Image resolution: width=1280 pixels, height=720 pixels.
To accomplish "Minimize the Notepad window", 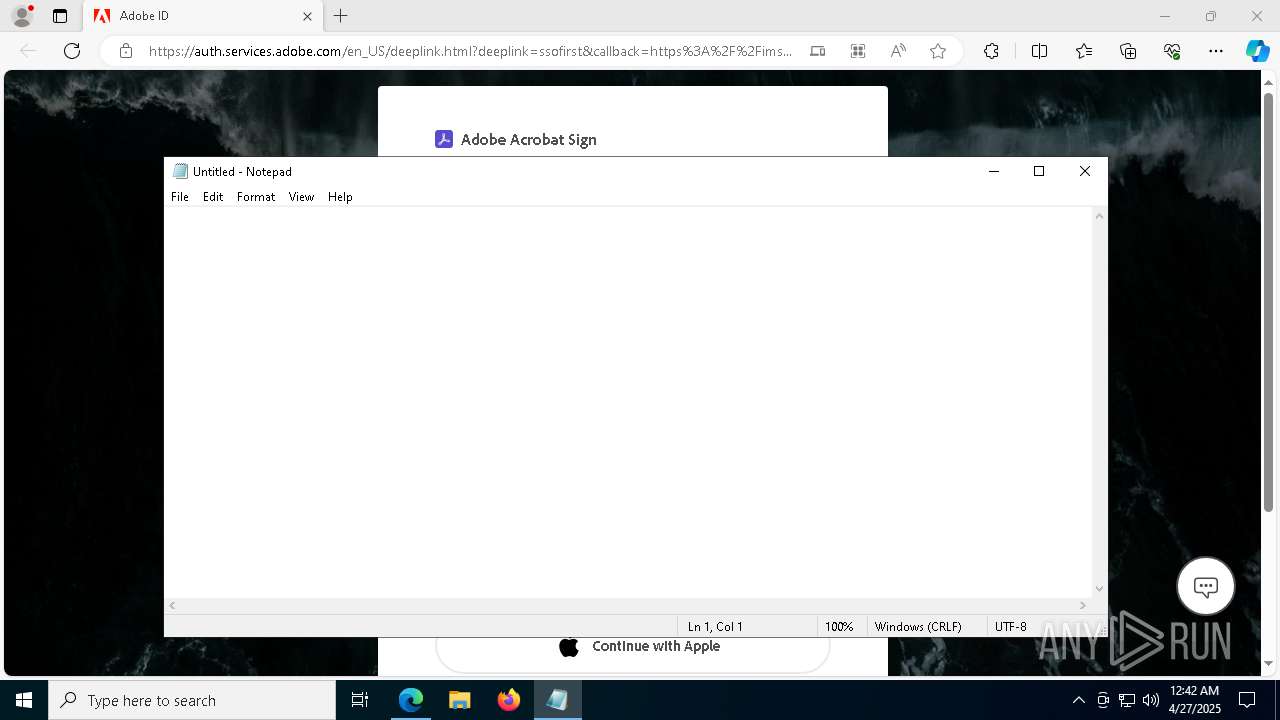I will click(x=994, y=171).
